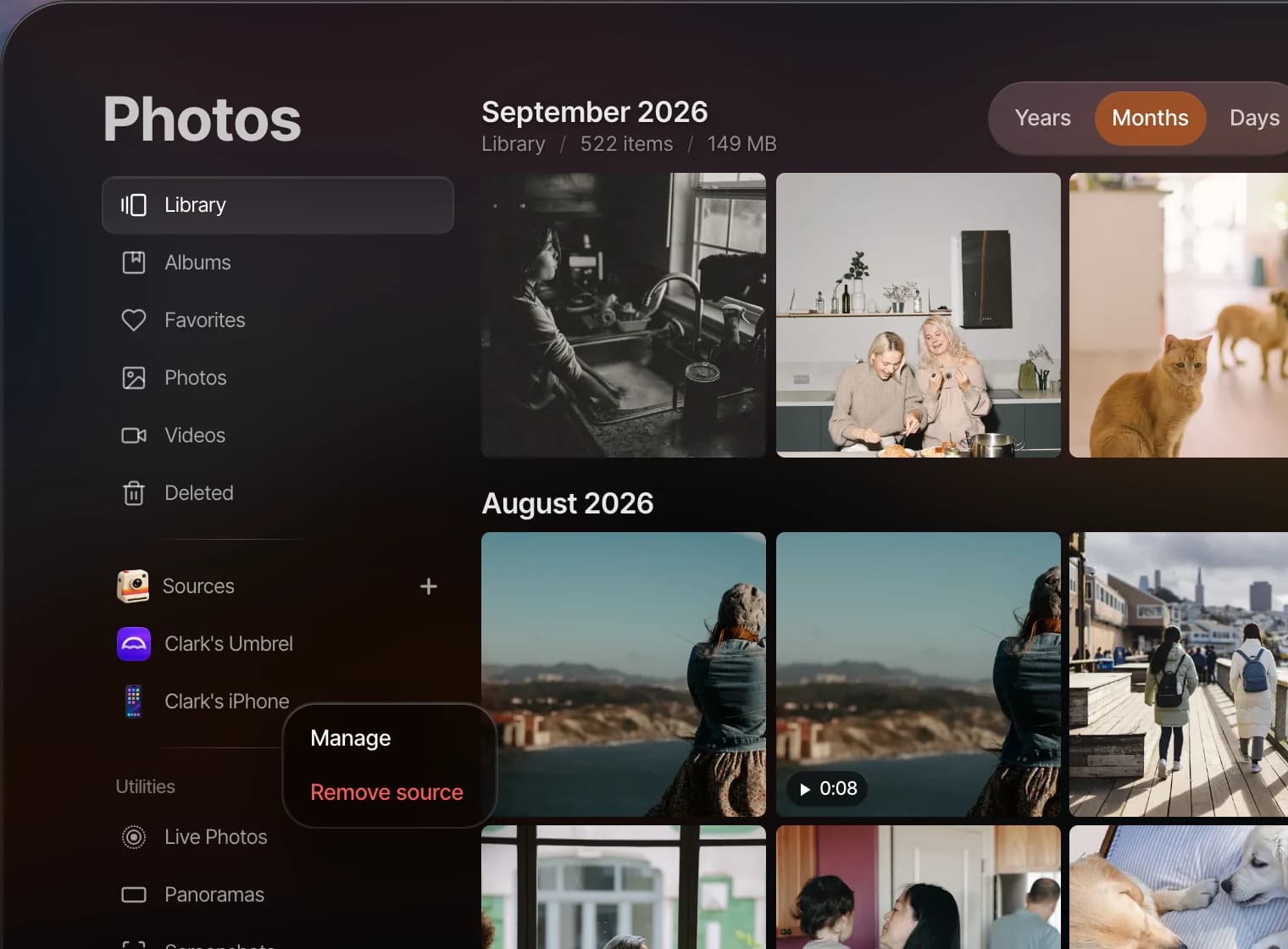Click the August 2026 heading
This screenshot has height=949, width=1288.
[568, 503]
